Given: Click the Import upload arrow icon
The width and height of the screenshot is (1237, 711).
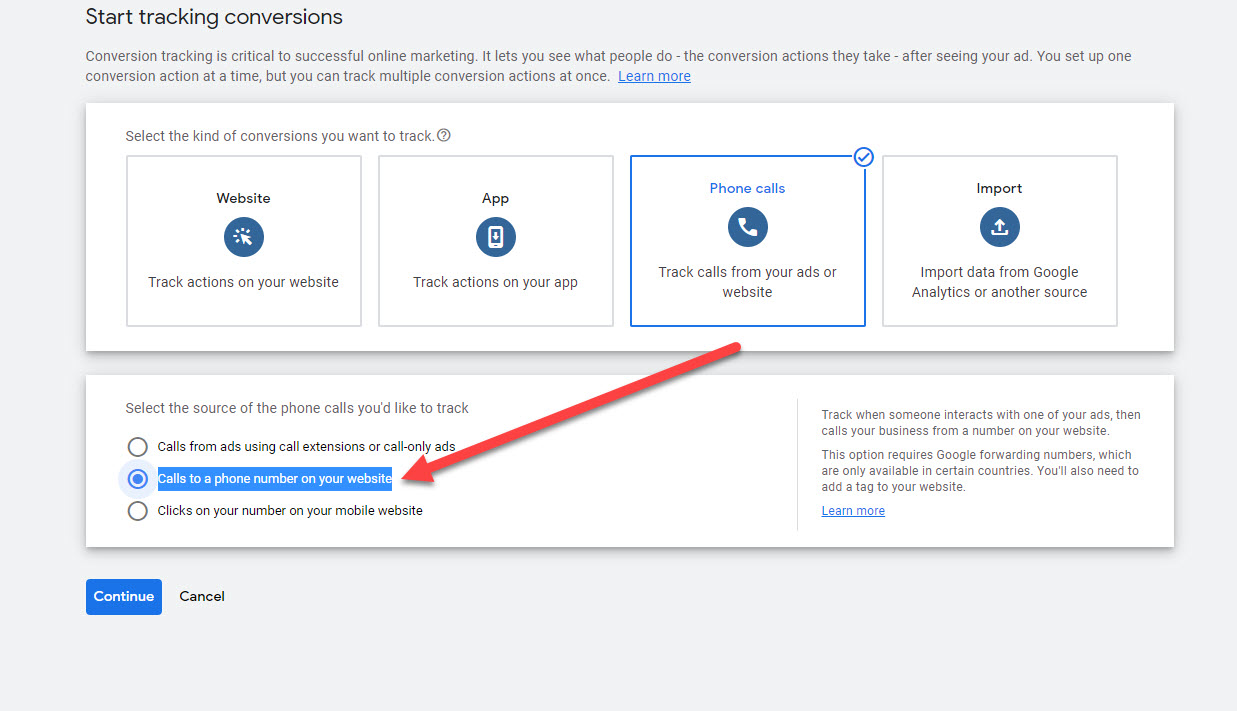Looking at the screenshot, I should (999, 227).
